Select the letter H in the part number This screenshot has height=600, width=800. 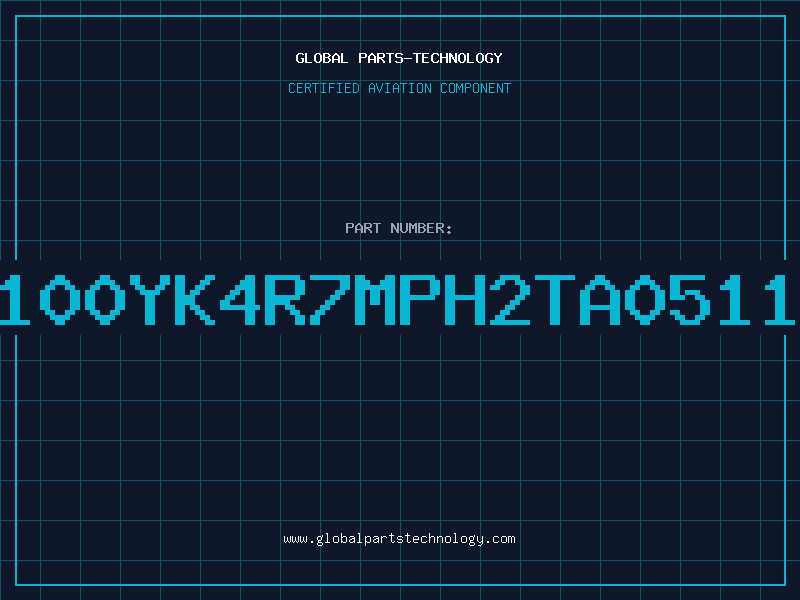[x=464, y=300]
